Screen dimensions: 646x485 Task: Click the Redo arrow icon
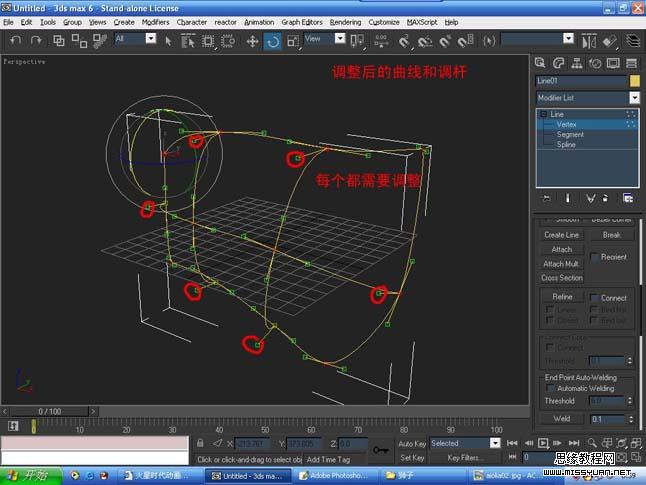point(36,40)
